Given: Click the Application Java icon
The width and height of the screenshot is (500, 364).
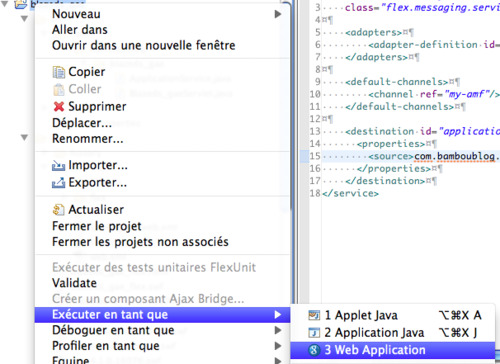Looking at the screenshot, I should [x=314, y=332].
